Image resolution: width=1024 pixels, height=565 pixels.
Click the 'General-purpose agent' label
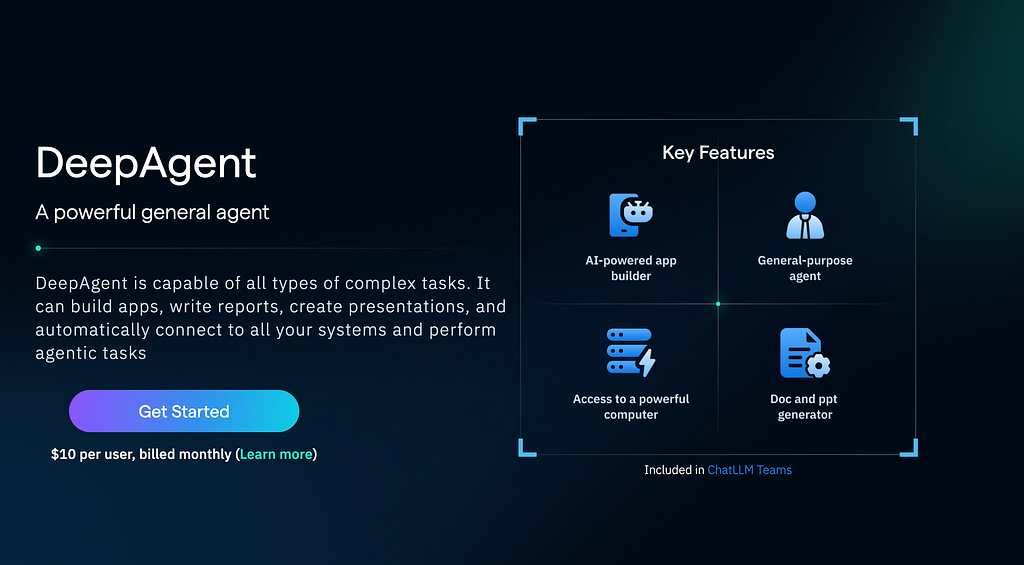coord(805,268)
